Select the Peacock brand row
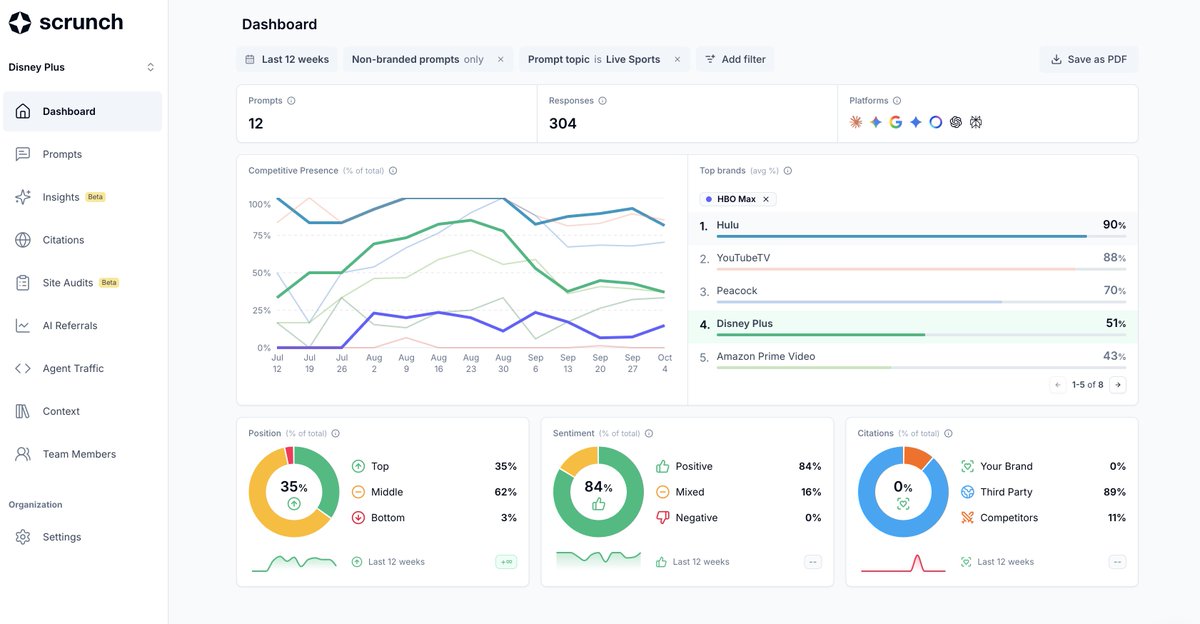The height and width of the screenshot is (624, 1200). (913, 293)
